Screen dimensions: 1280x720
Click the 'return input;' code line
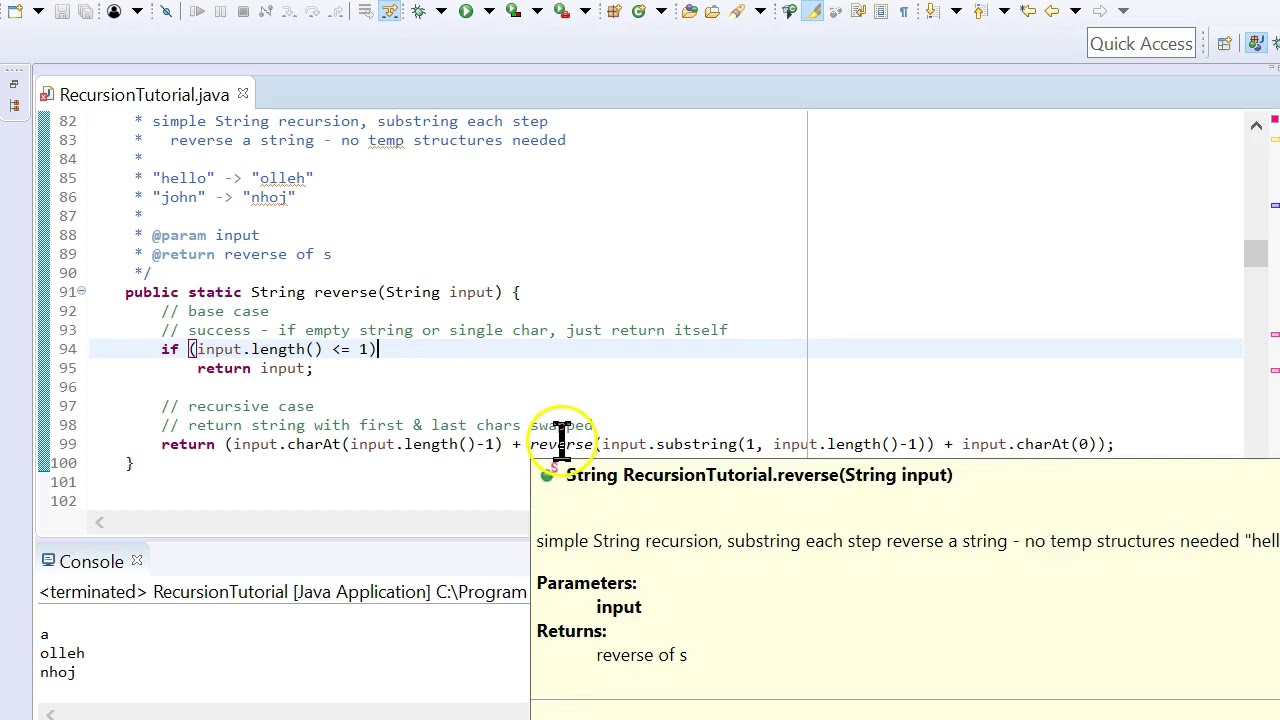[x=255, y=368]
